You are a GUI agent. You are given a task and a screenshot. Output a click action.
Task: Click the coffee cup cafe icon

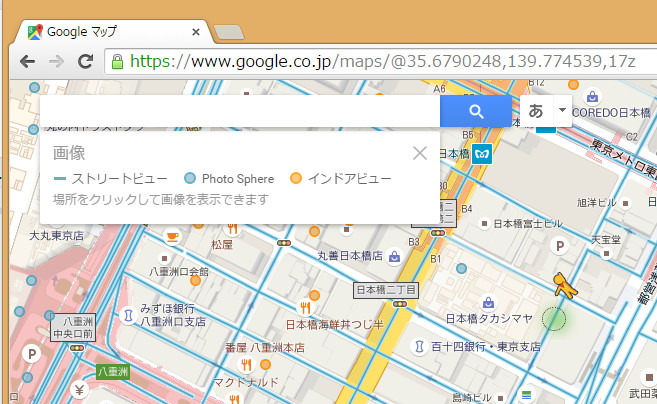tap(172, 237)
